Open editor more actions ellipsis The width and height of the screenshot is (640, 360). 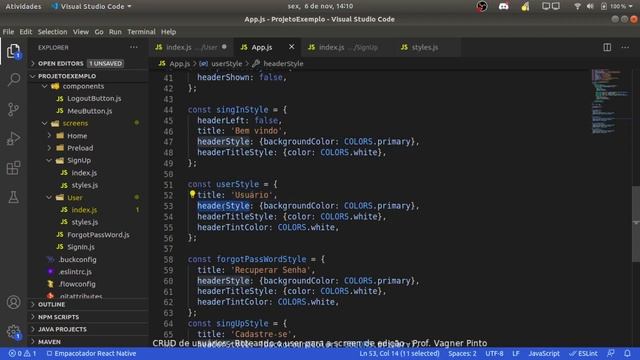click(x=625, y=47)
